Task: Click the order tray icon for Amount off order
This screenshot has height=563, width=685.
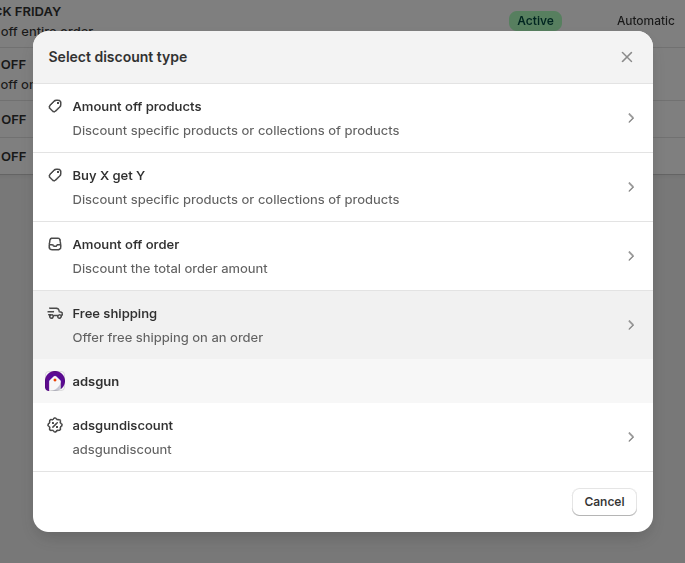Action: click(x=55, y=244)
